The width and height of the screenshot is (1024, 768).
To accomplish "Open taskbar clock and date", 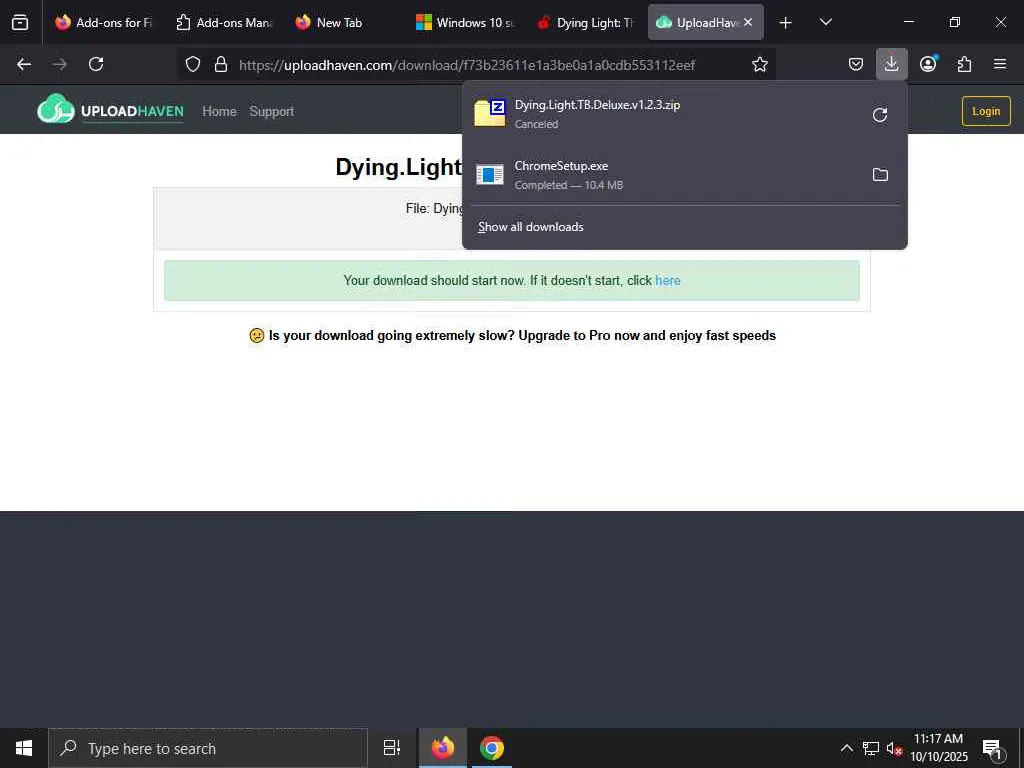I will (938, 748).
